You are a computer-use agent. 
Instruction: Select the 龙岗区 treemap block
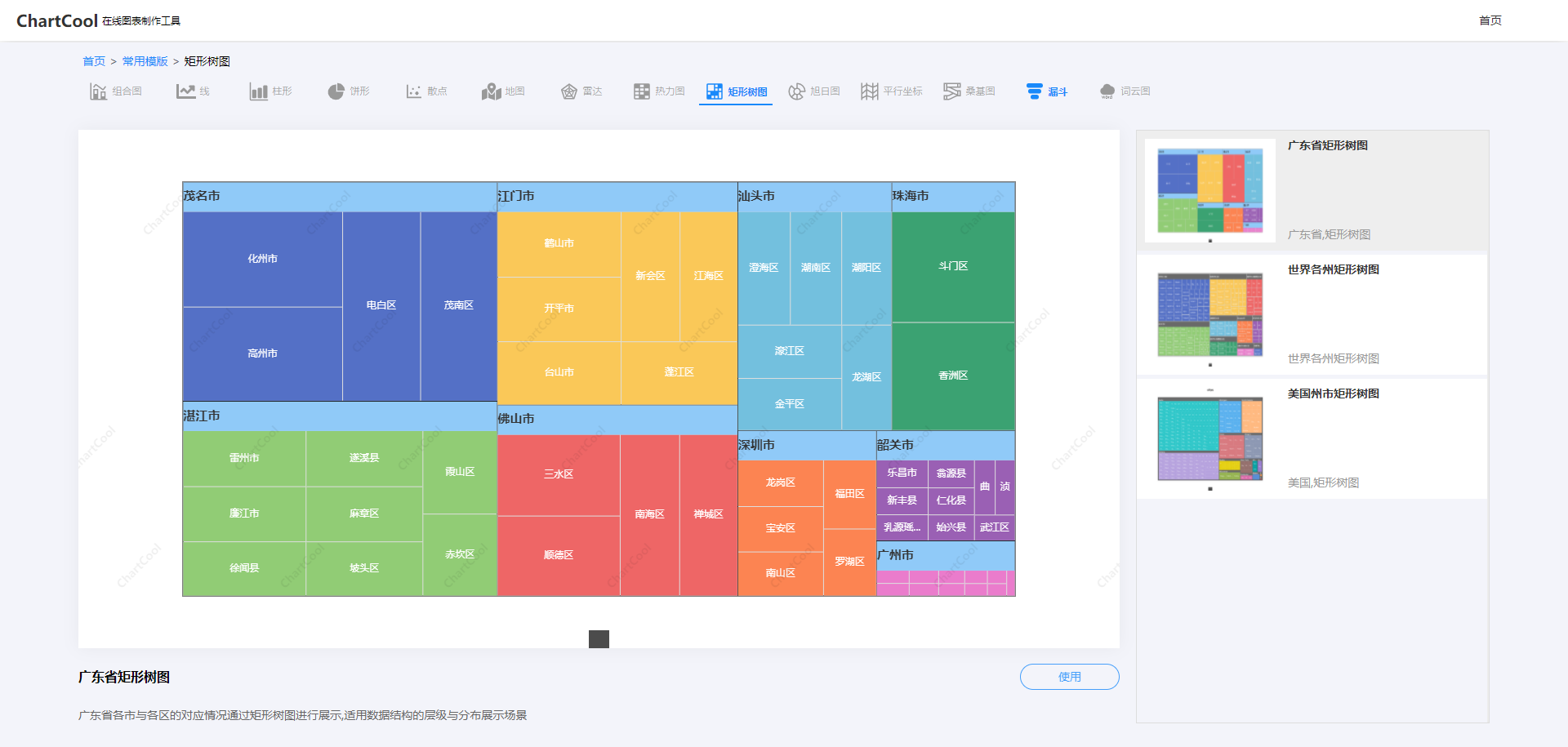click(x=780, y=483)
